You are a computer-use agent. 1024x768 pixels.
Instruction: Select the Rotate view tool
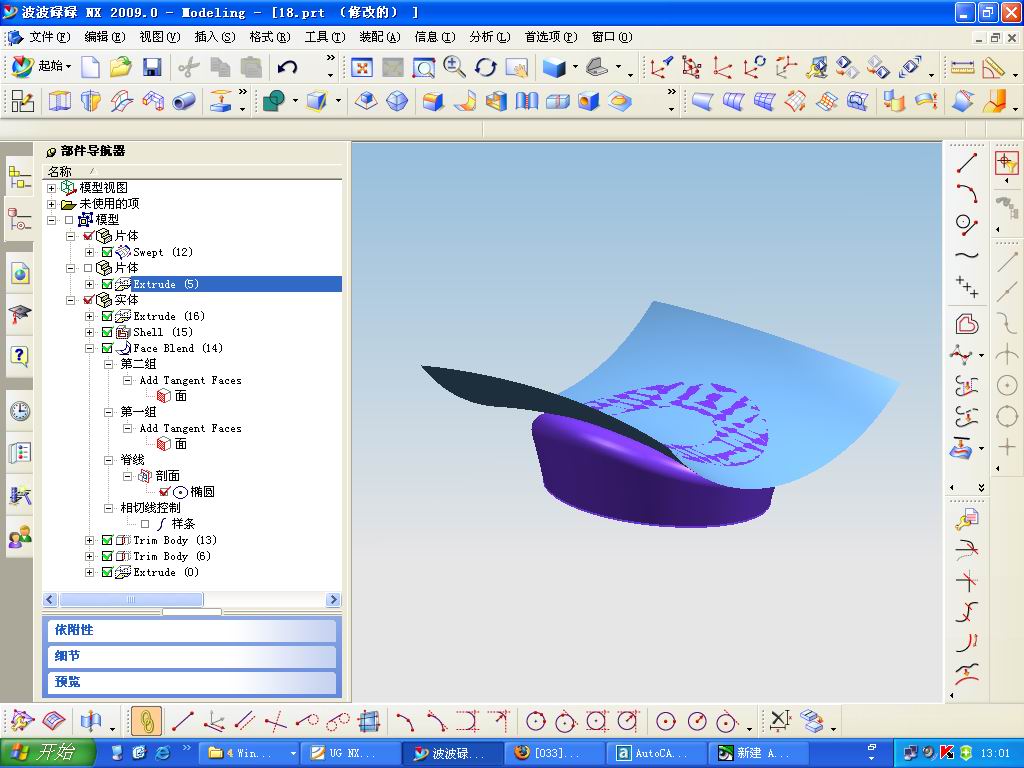tap(485, 67)
